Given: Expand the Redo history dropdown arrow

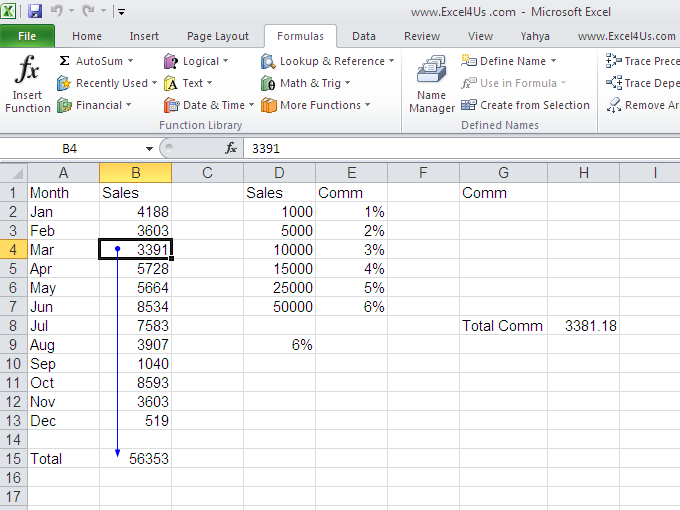Looking at the screenshot, I should [x=103, y=11].
